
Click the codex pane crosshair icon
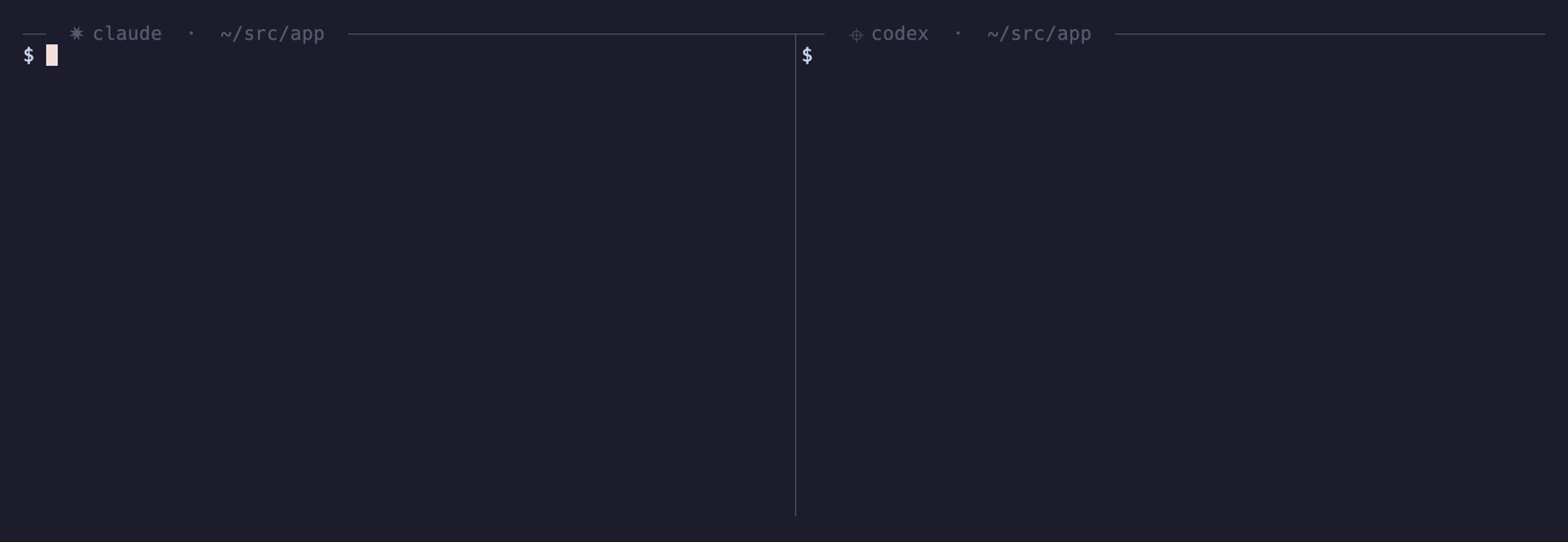pos(855,35)
